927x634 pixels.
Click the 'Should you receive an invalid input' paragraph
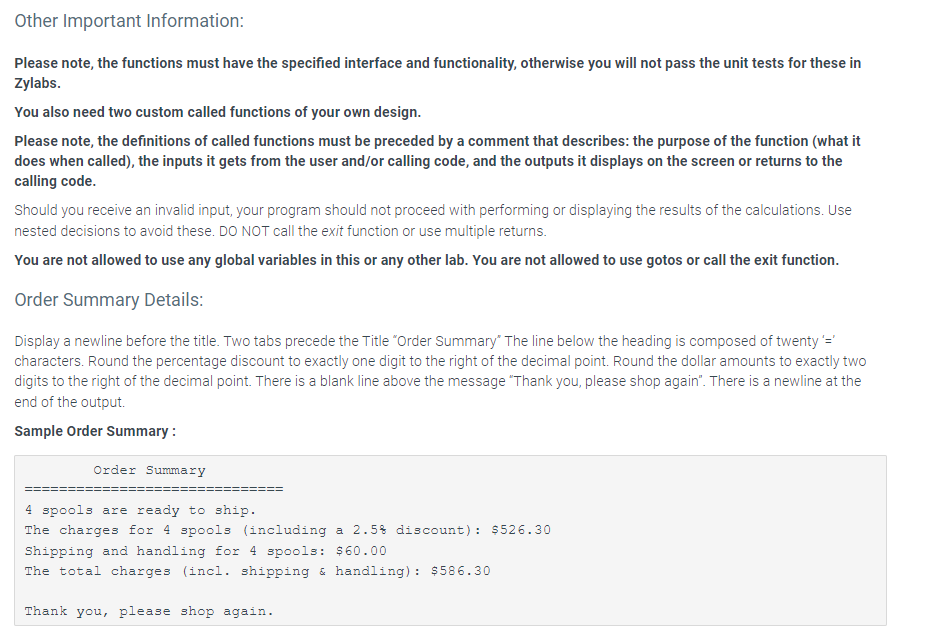433,221
